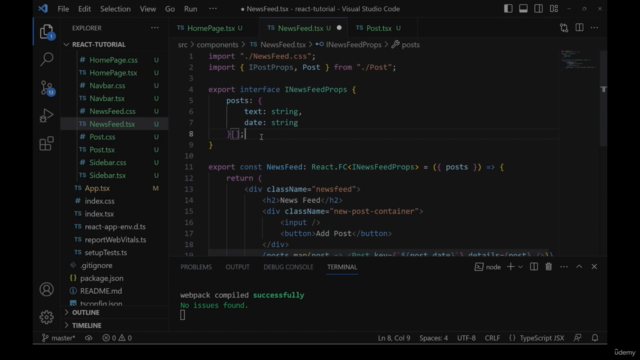
Task: Switch to OUTPUT panel tab
Action: pyautogui.click(x=238, y=267)
